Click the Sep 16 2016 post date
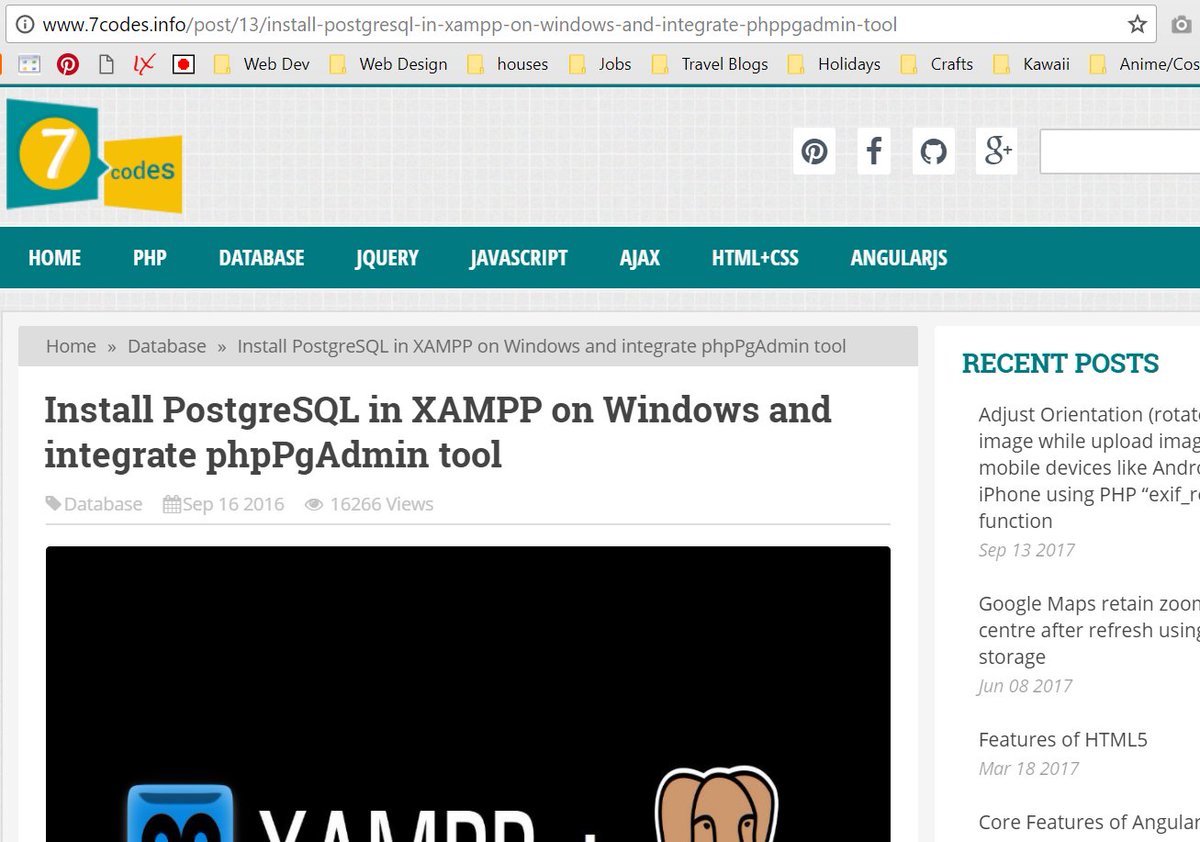Screen dimensions: 1200x842 [x=233, y=504]
